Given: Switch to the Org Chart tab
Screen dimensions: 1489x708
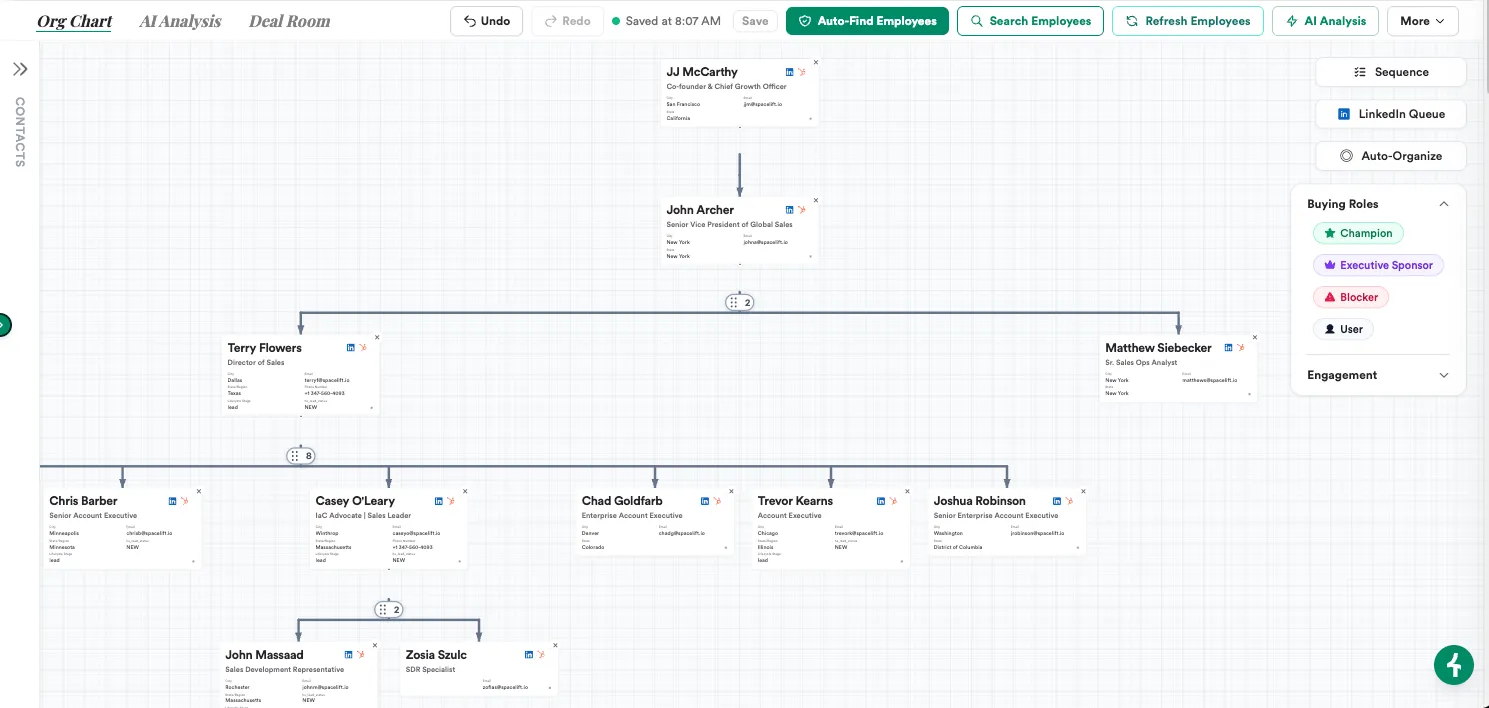Looking at the screenshot, I should tap(75, 21).
